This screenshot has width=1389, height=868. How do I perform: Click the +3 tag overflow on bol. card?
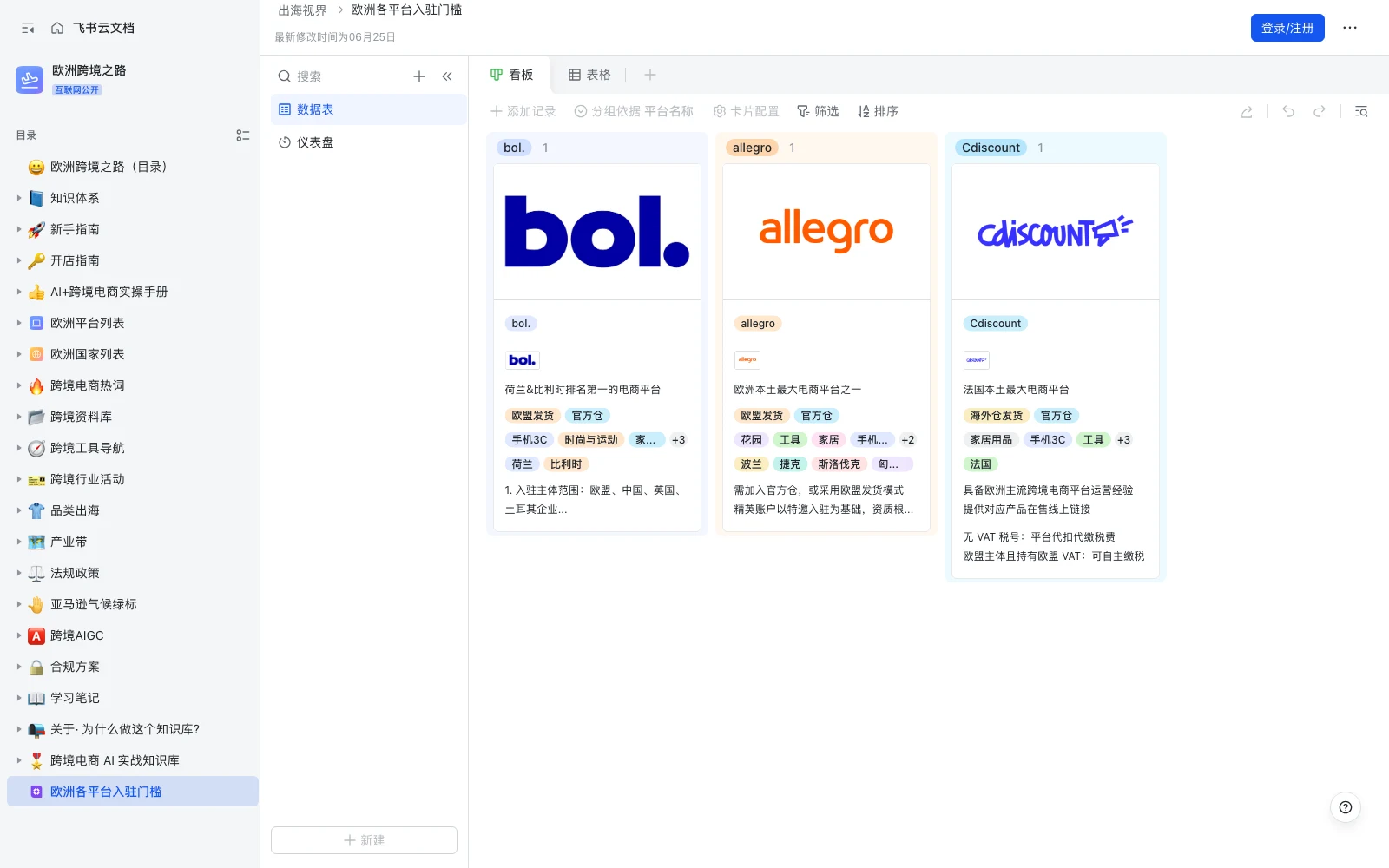679,440
